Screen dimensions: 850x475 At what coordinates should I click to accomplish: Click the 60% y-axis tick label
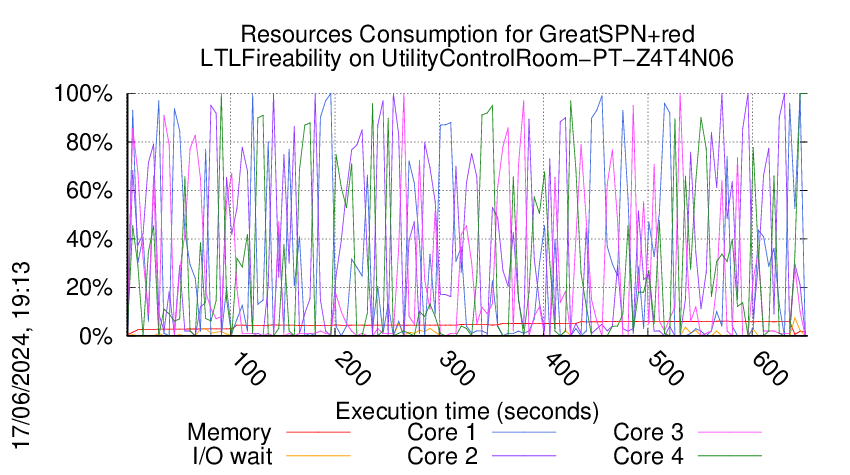tap(89, 191)
